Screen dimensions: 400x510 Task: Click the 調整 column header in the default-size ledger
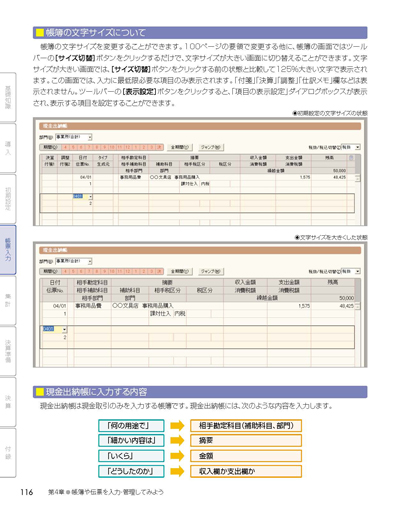tap(65, 158)
